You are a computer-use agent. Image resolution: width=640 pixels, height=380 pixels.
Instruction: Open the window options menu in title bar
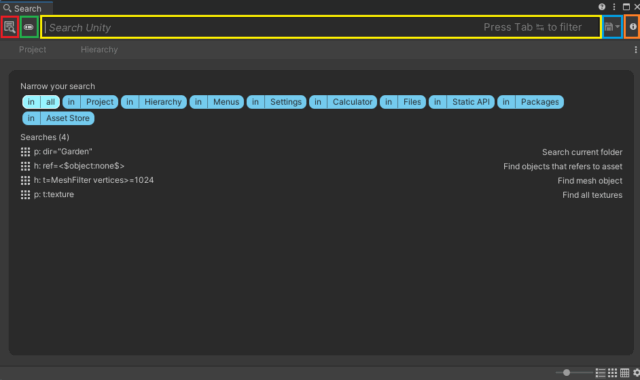coord(614,7)
